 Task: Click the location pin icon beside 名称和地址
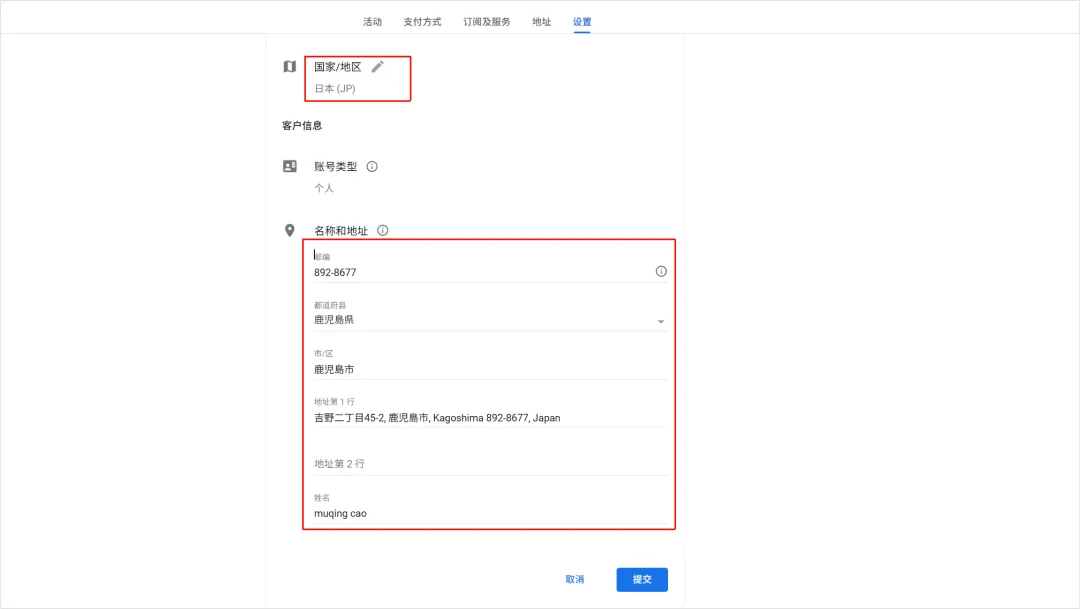click(x=288, y=230)
